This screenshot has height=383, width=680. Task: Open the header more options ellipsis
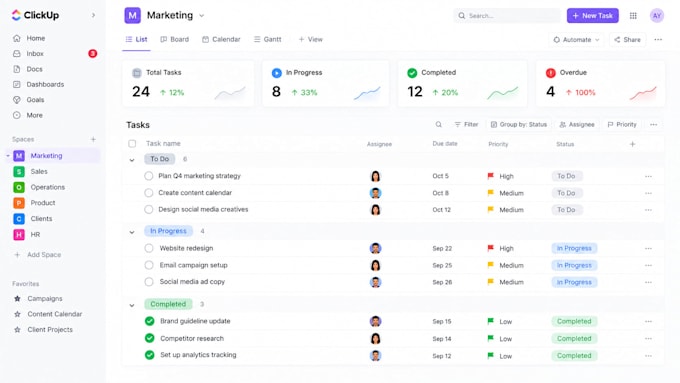coord(658,39)
